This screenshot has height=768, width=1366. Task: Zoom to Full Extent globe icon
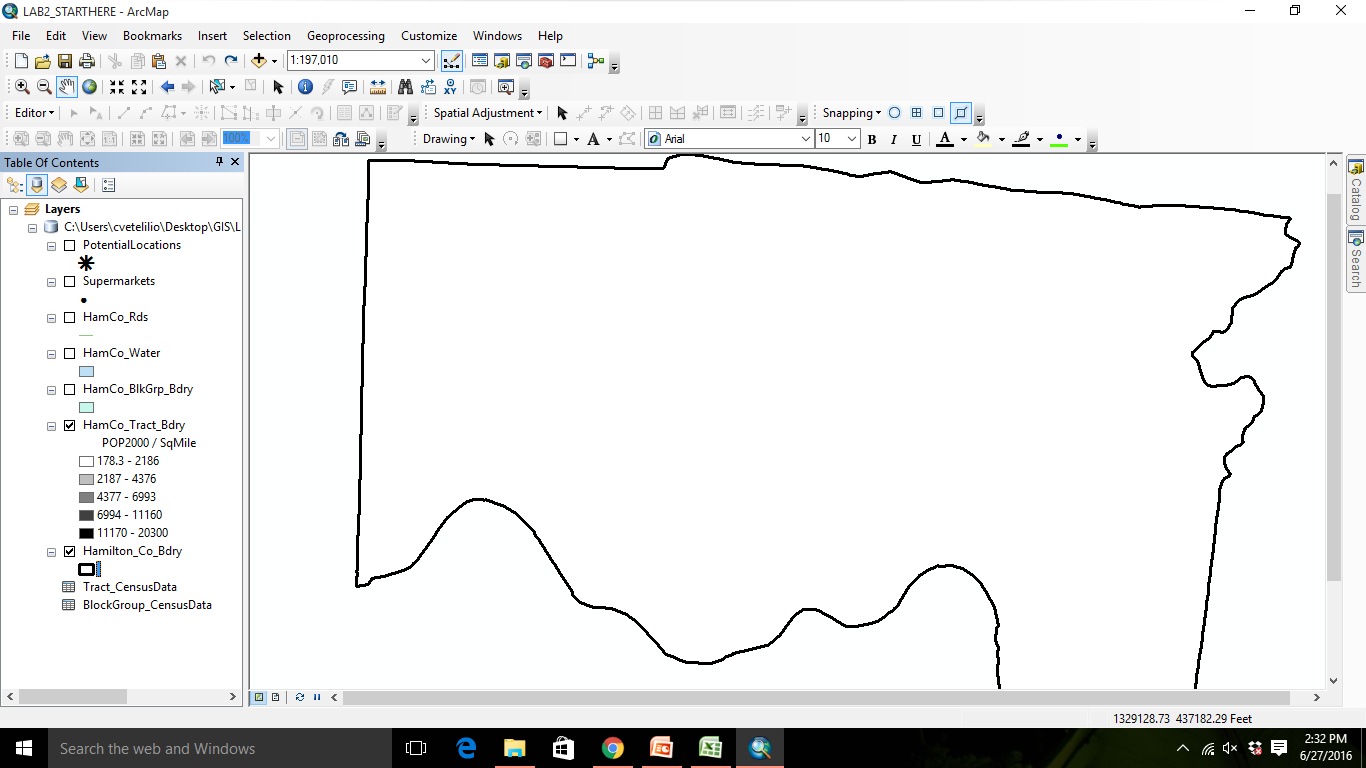(89, 87)
